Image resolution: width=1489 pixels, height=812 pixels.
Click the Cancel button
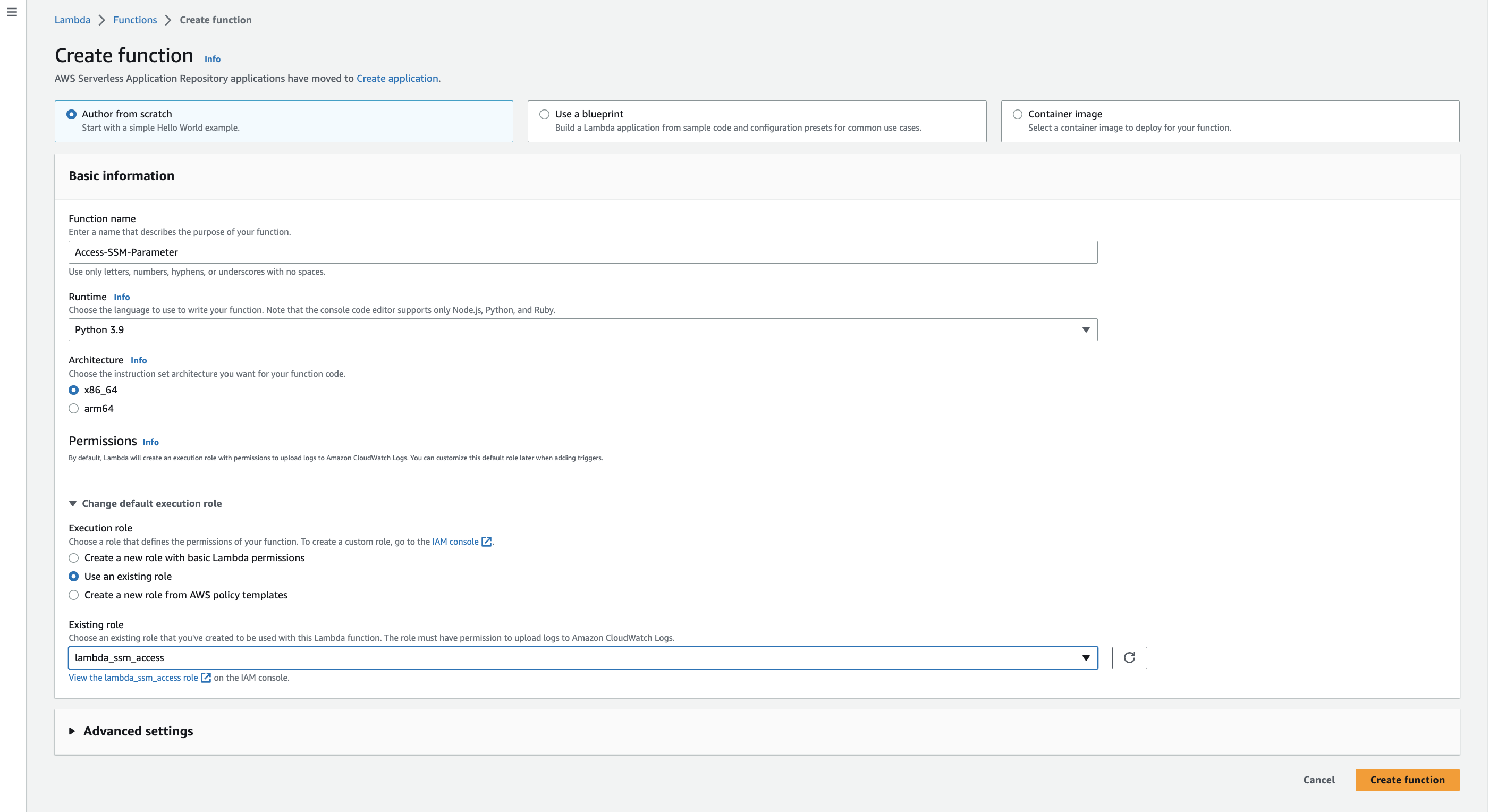(x=1318, y=780)
